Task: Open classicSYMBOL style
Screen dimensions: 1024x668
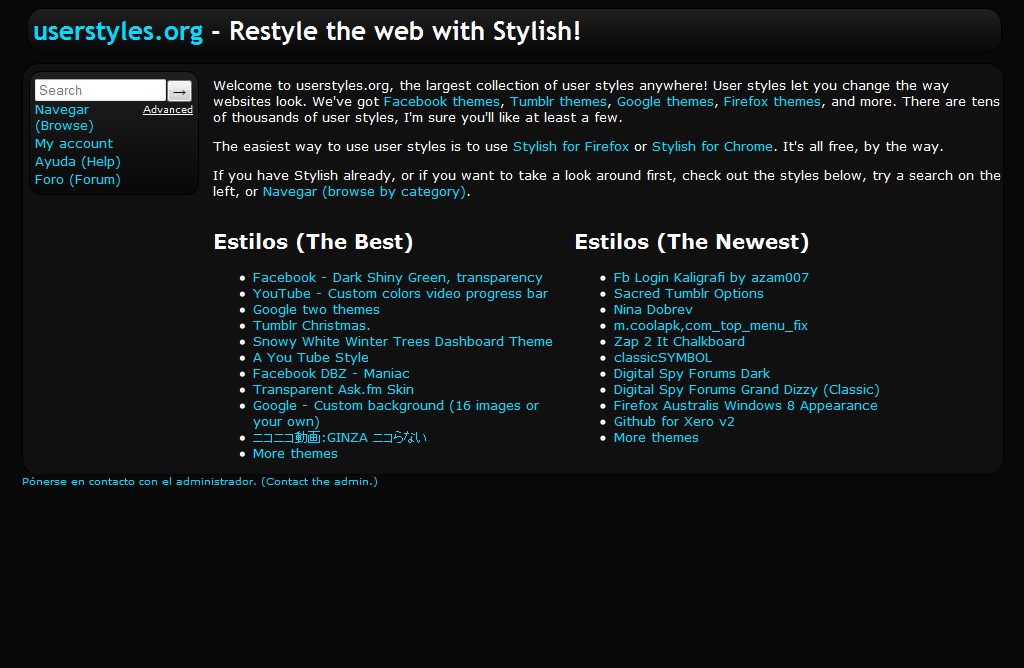Action: [x=663, y=358]
